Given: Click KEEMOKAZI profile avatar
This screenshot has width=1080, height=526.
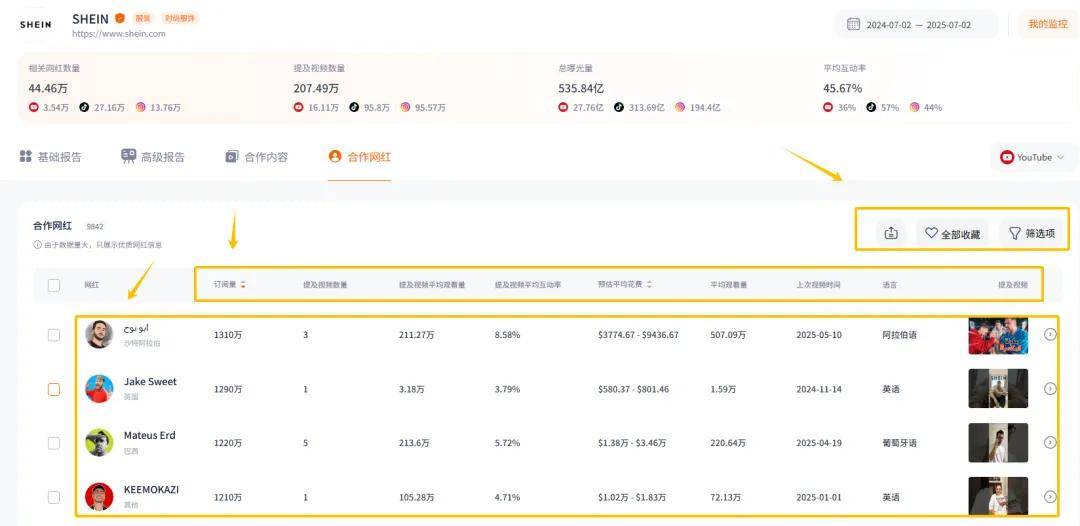Looking at the screenshot, I should coord(99,496).
